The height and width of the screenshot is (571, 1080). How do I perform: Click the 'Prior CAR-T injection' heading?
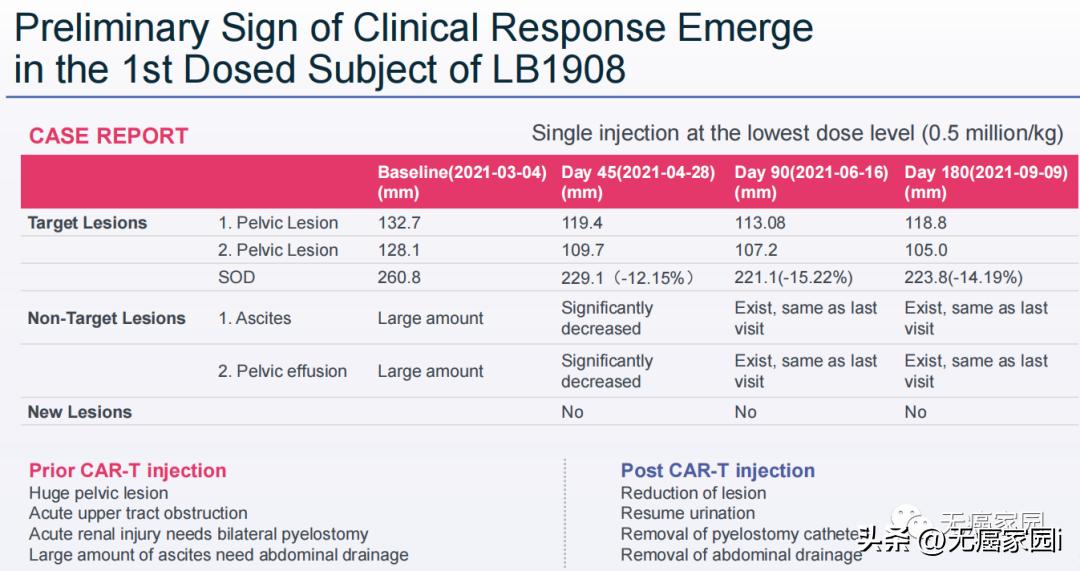(x=127, y=470)
